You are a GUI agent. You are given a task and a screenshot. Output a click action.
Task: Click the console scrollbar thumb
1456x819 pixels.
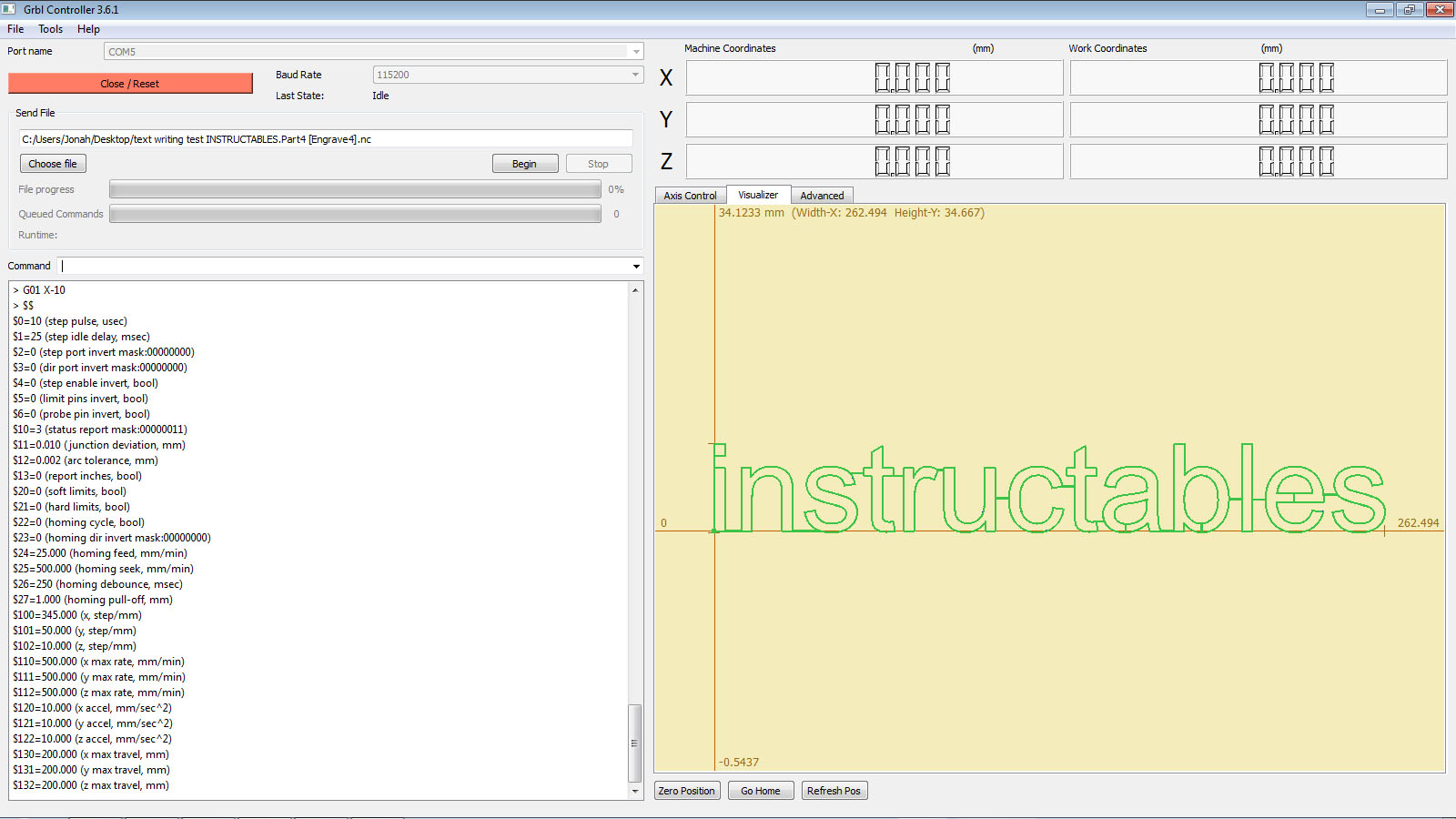click(635, 743)
